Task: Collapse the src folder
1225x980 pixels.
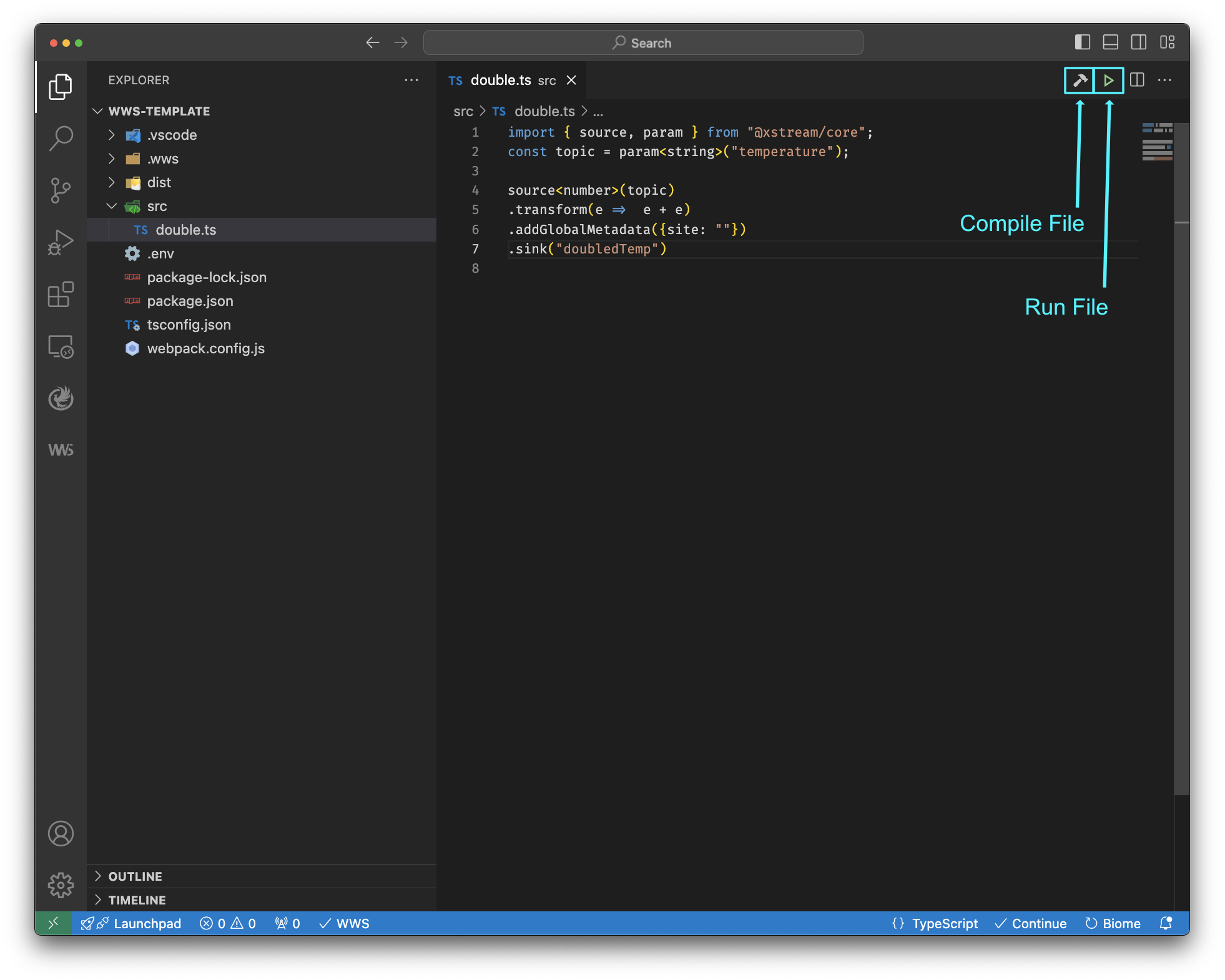Action: pyautogui.click(x=157, y=207)
